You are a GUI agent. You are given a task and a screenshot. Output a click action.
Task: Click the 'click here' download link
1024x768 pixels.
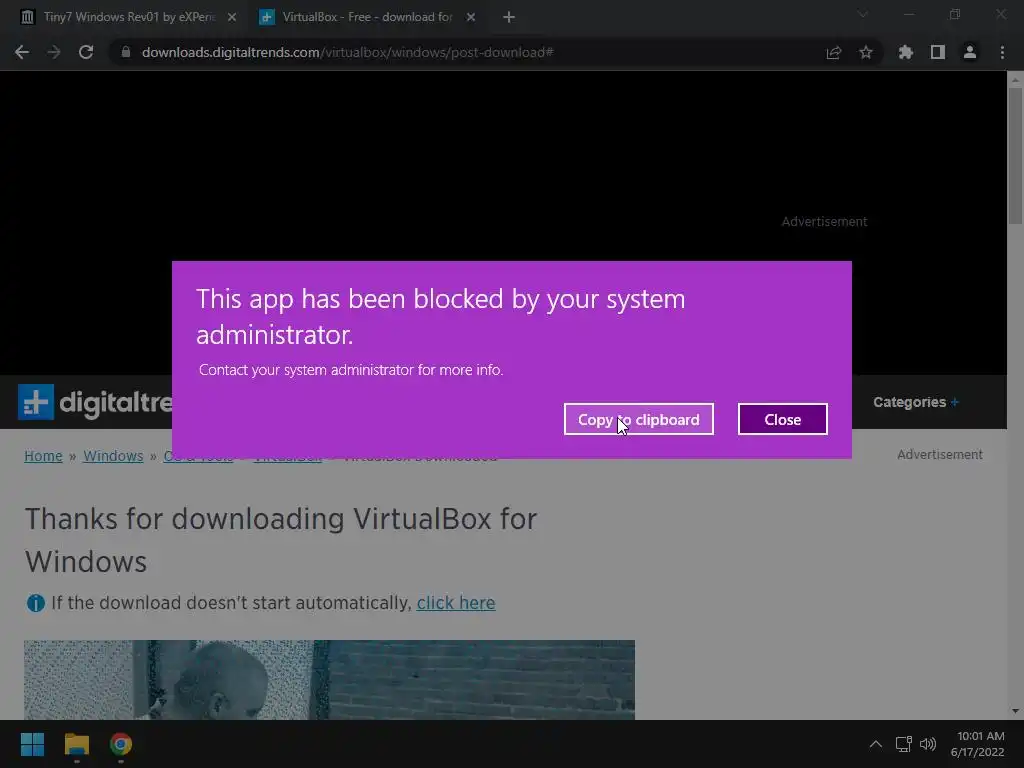[x=456, y=603]
